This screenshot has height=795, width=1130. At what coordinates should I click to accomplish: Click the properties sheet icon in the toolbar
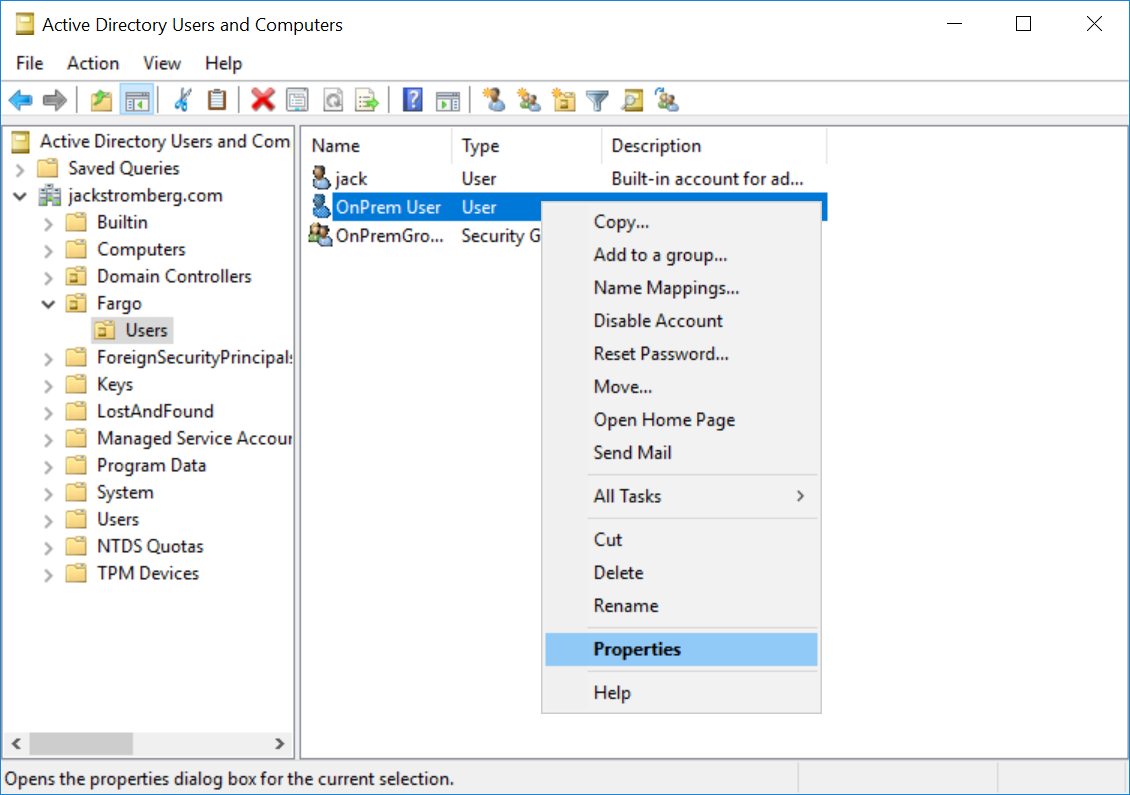297,99
